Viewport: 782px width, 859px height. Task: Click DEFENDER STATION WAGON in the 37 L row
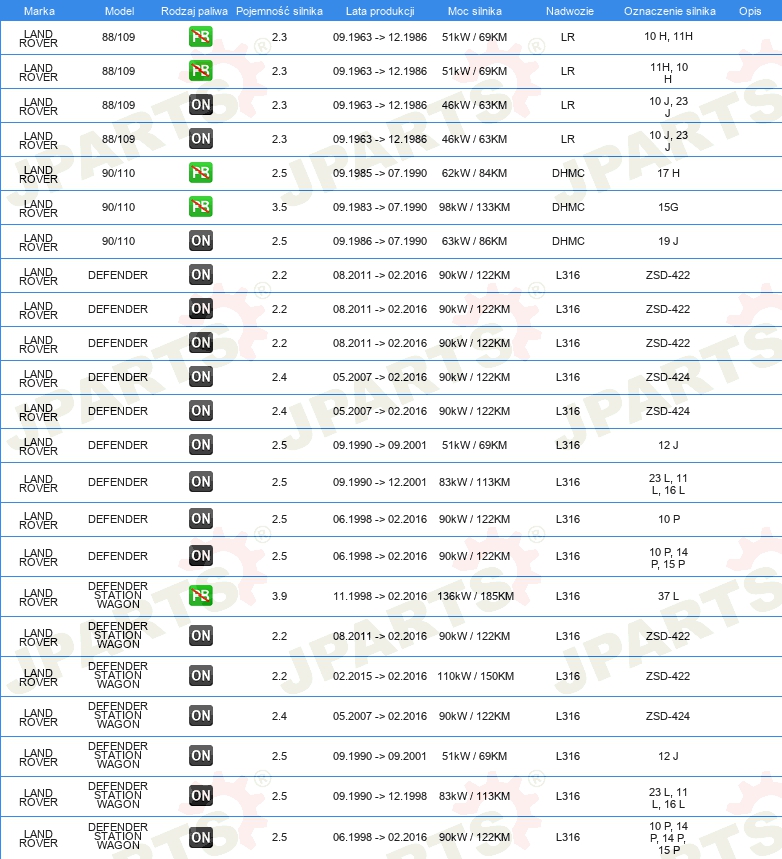click(x=118, y=595)
